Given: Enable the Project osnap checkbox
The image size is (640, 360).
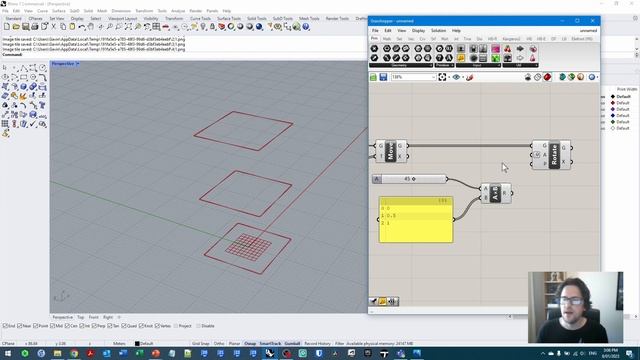Looking at the screenshot, I should pyautogui.click(x=176, y=326).
